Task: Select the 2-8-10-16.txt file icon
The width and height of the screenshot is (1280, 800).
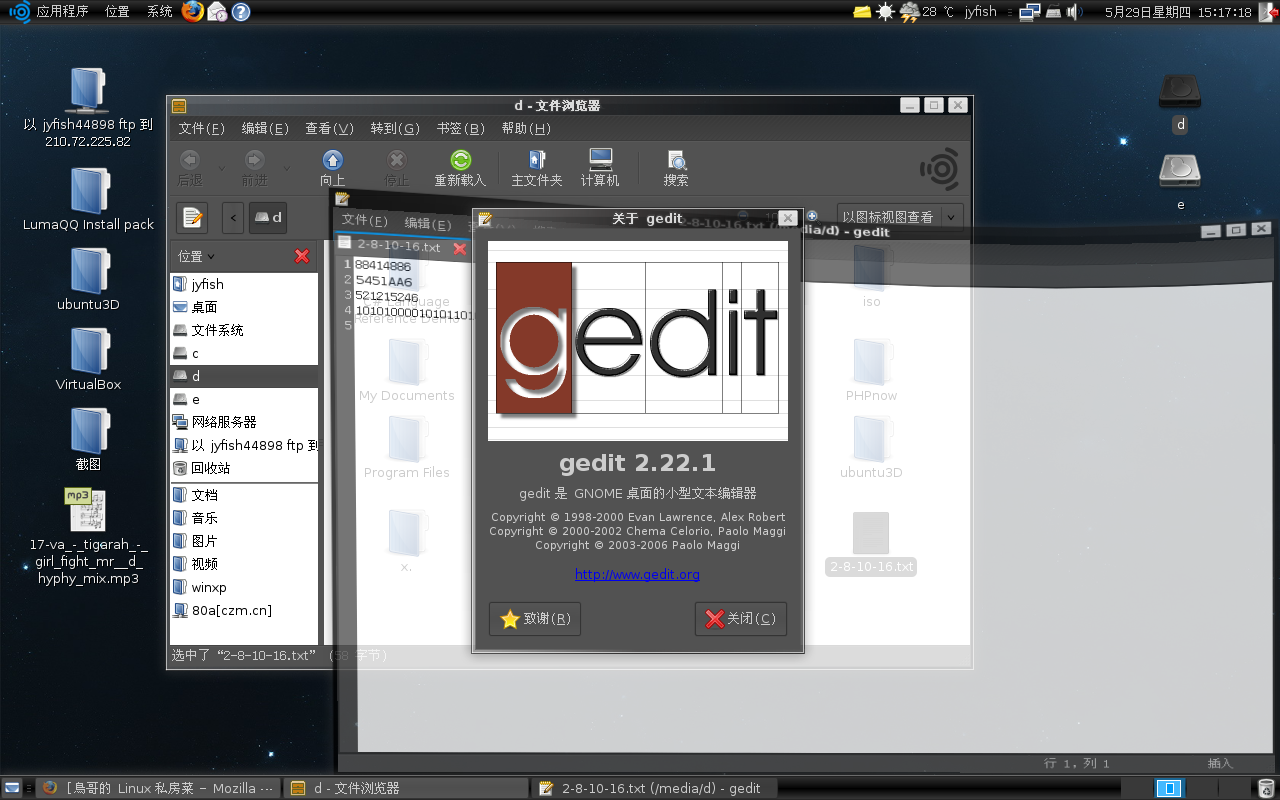Action: [871, 543]
